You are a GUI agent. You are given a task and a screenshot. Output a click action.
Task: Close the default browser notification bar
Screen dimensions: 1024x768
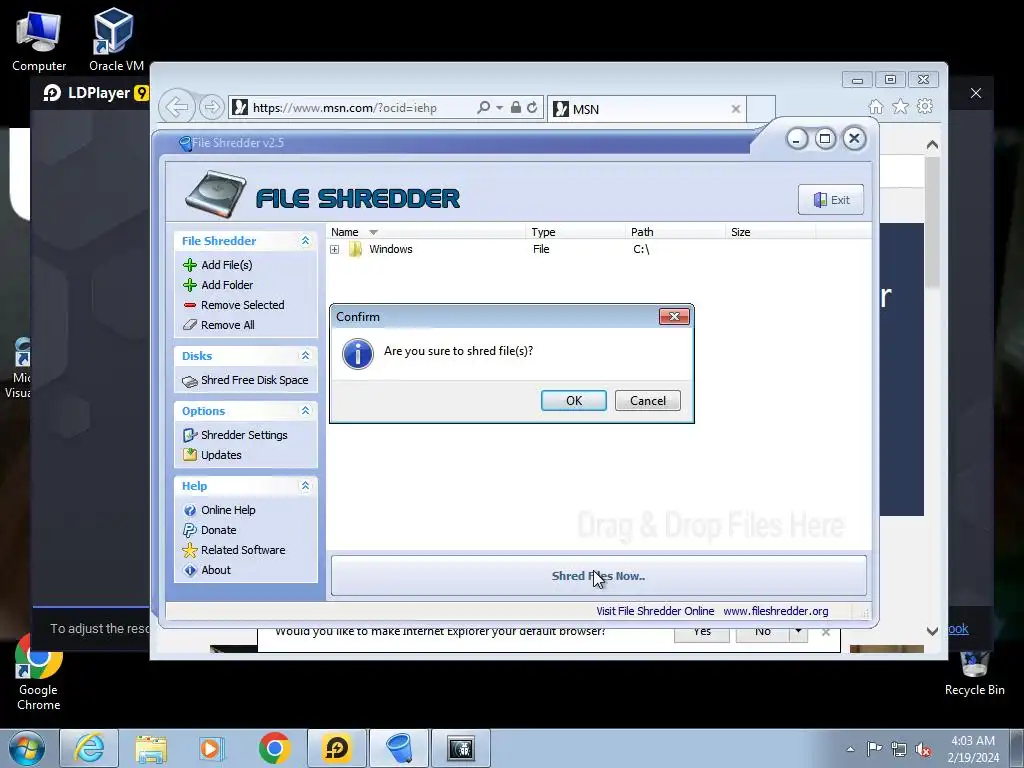(x=825, y=632)
